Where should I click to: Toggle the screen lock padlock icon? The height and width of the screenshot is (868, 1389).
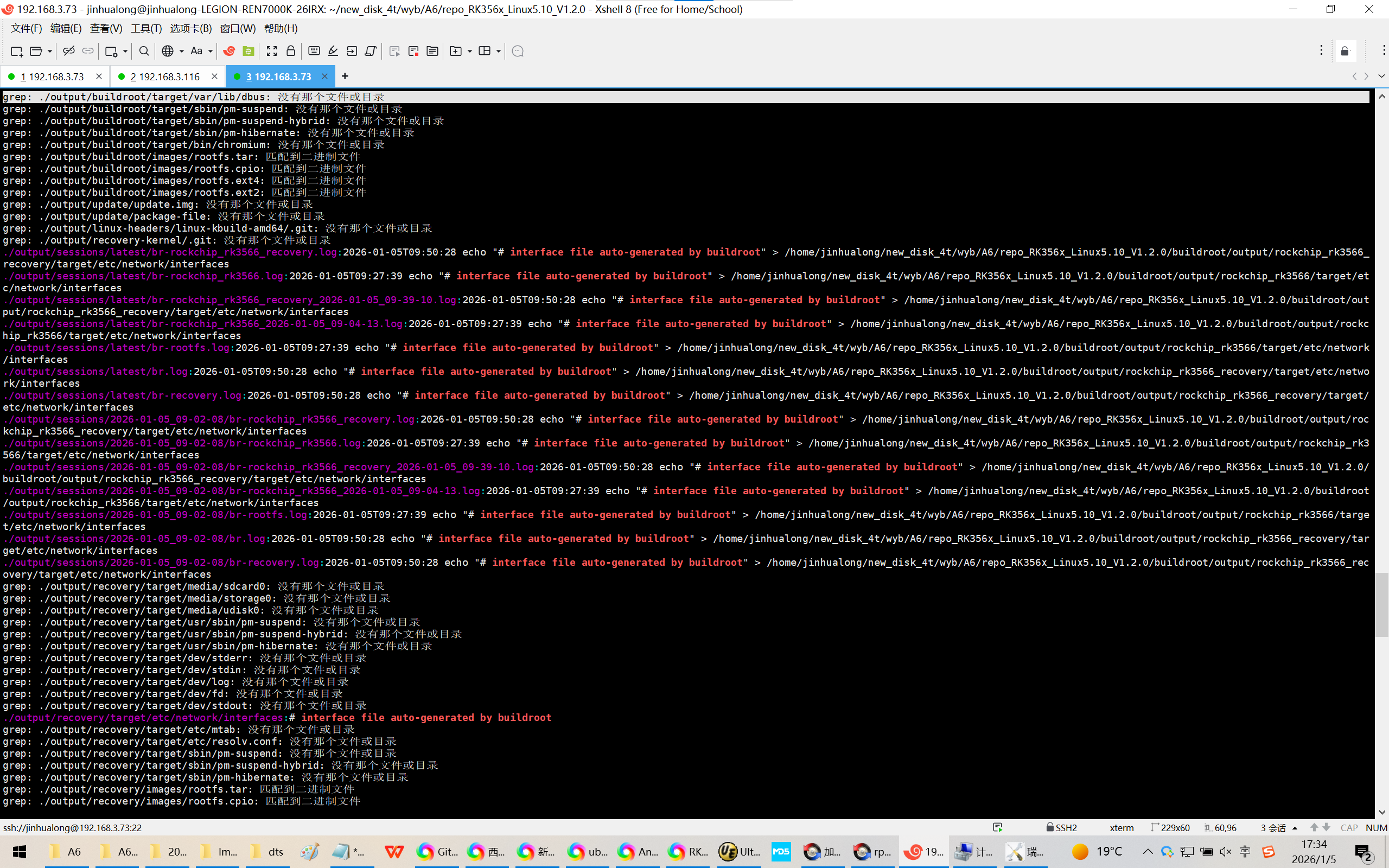(291, 51)
